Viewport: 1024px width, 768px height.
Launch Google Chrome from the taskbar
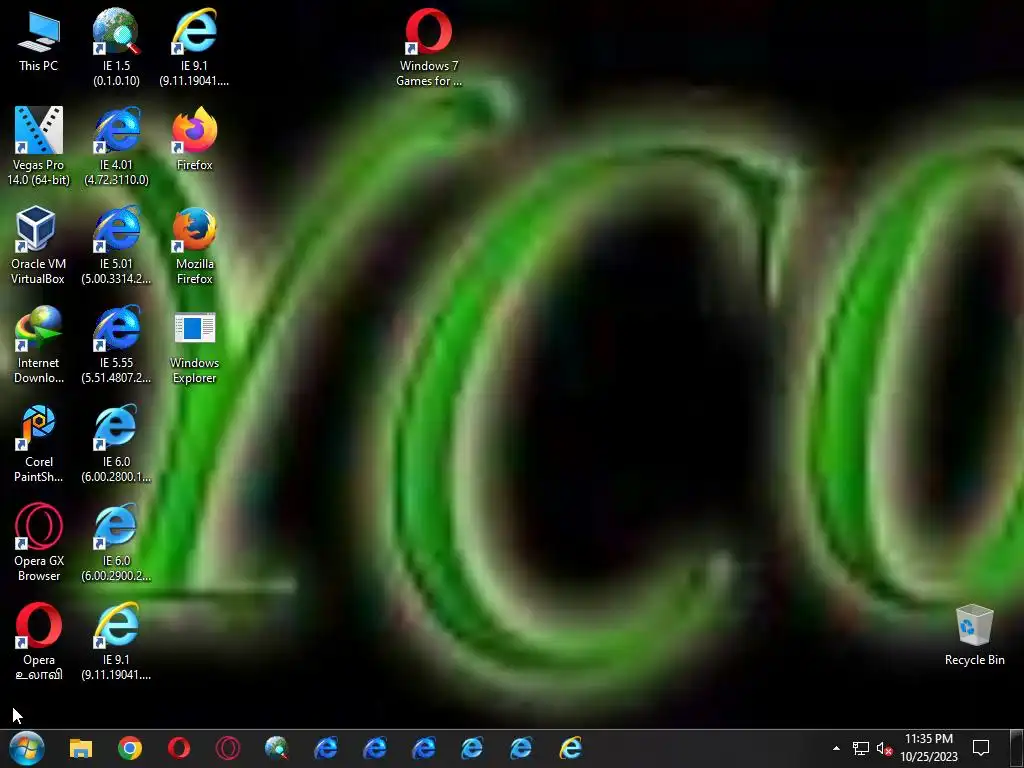pyautogui.click(x=130, y=748)
